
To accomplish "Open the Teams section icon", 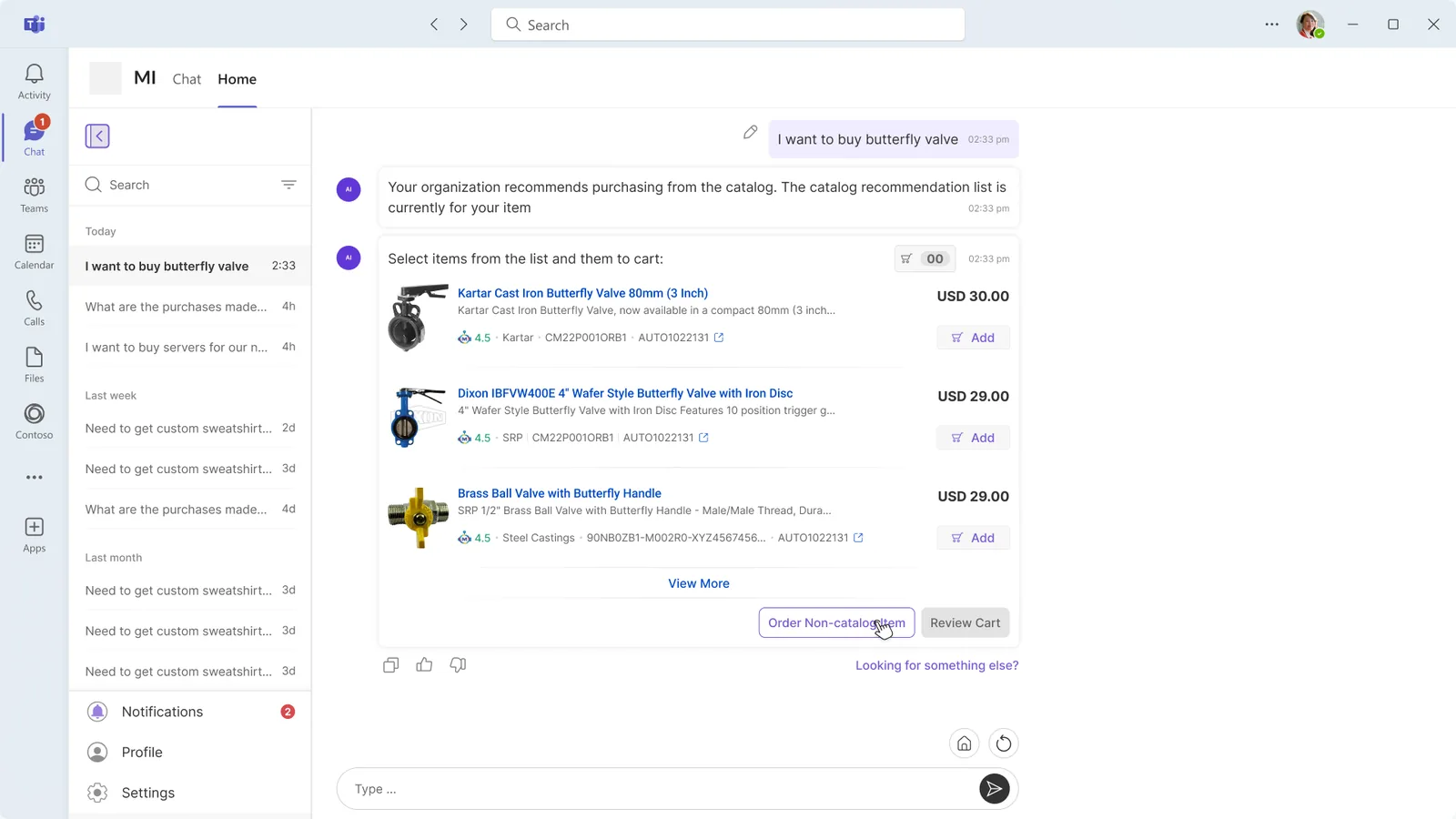I will coord(34,195).
